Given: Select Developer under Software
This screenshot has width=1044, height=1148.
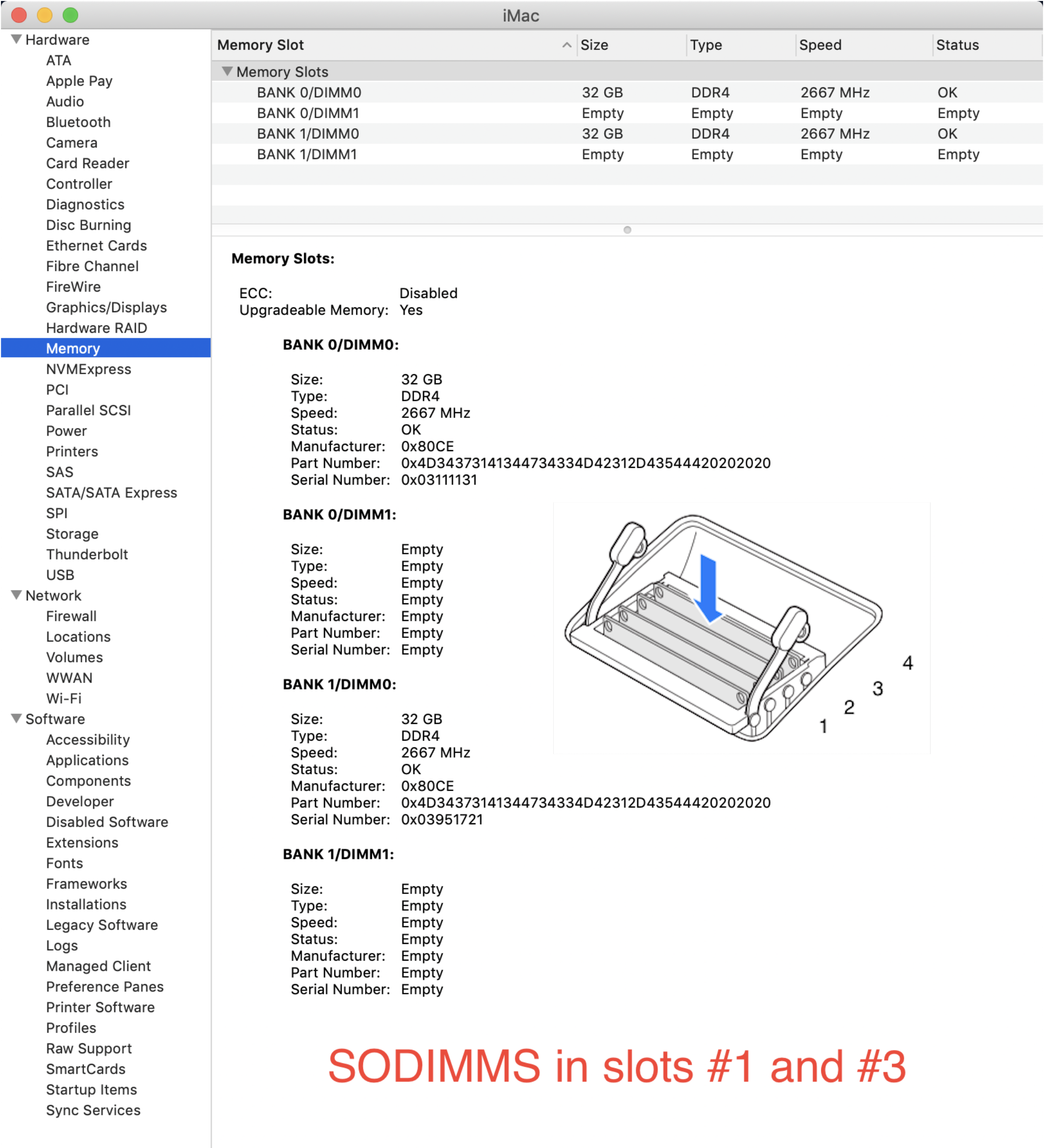Looking at the screenshot, I should click(80, 801).
